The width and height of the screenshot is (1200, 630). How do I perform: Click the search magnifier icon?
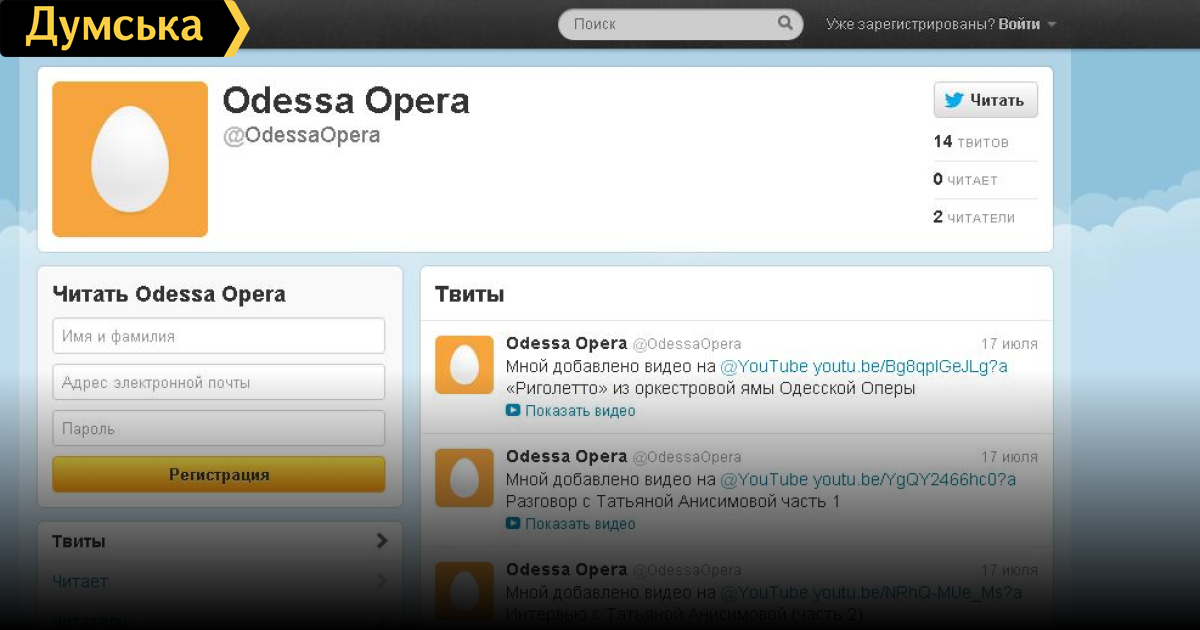[785, 23]
